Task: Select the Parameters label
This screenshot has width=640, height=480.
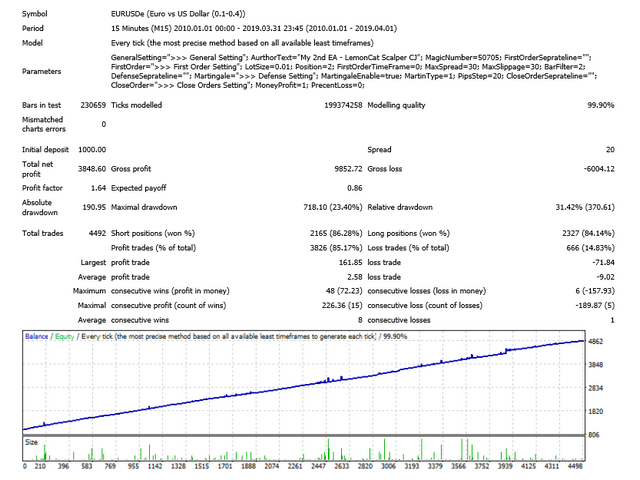Action: coord(41,71)
